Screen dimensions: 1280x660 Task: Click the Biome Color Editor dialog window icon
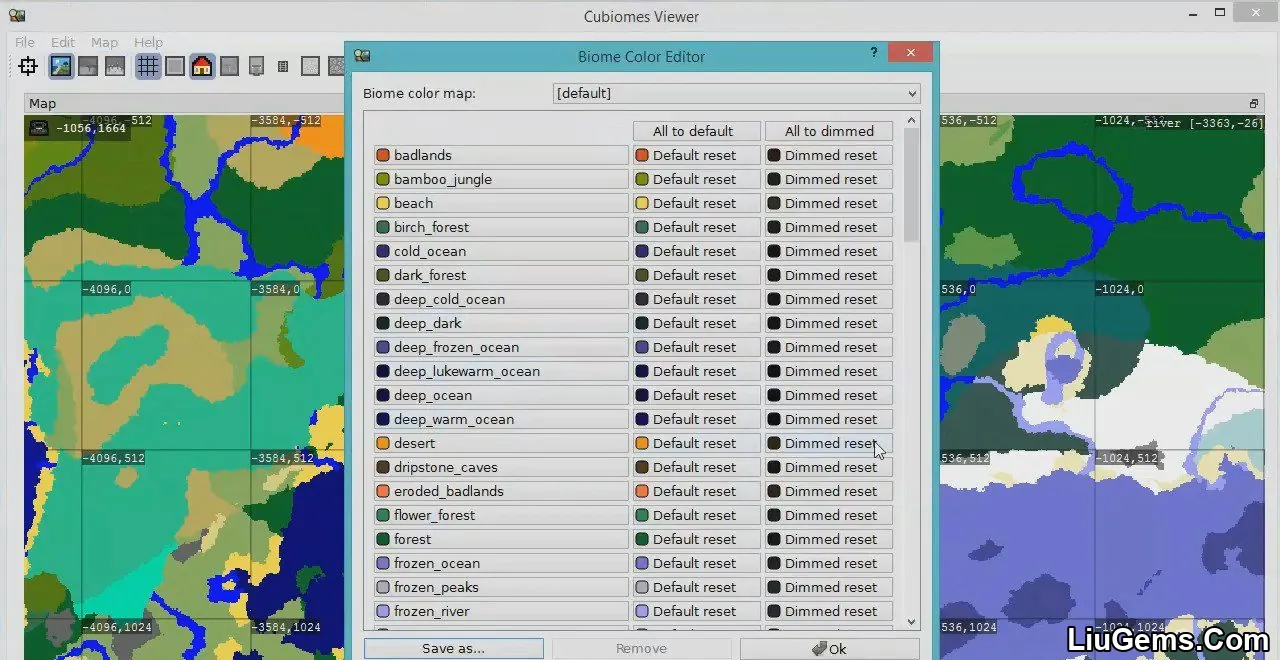pyautogui.click(x=362, y=56)
